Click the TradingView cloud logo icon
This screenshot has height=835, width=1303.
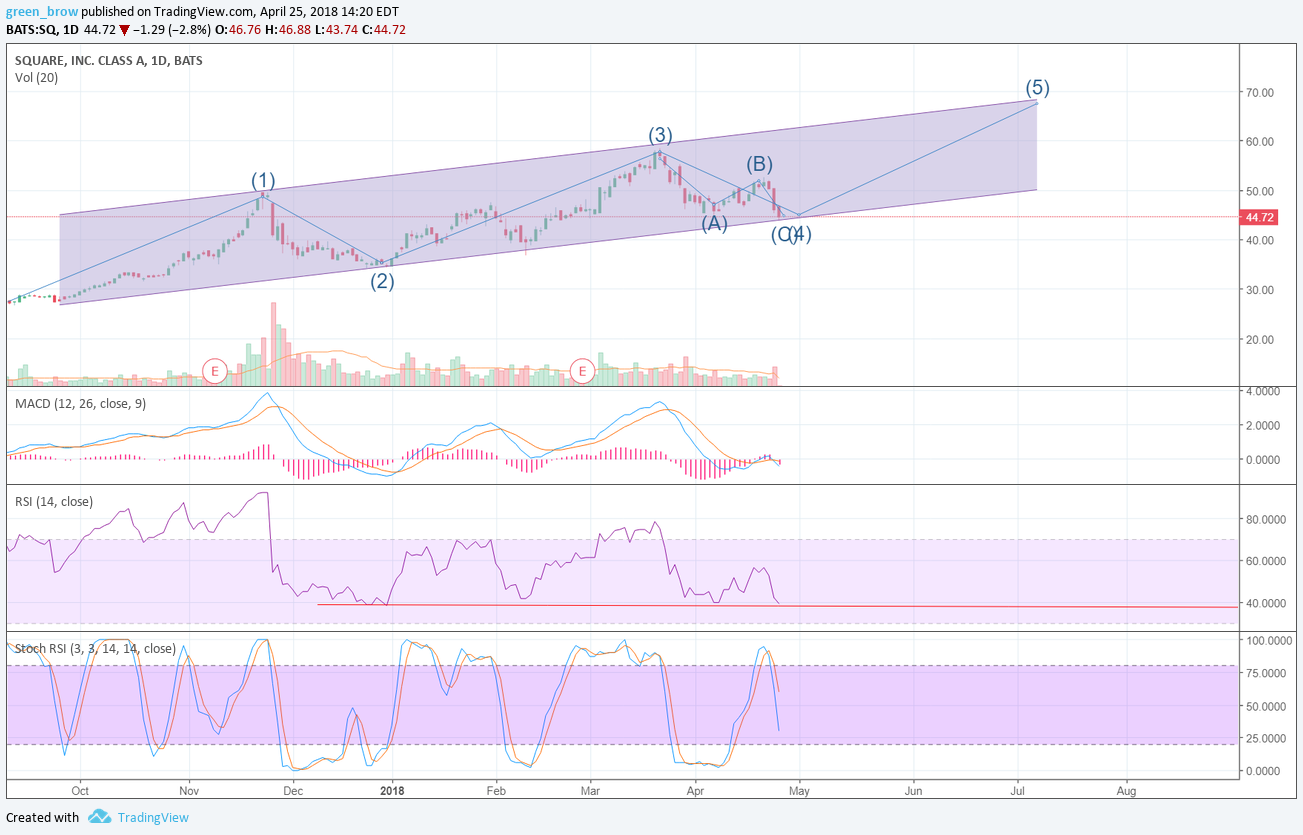click(99, 817)
